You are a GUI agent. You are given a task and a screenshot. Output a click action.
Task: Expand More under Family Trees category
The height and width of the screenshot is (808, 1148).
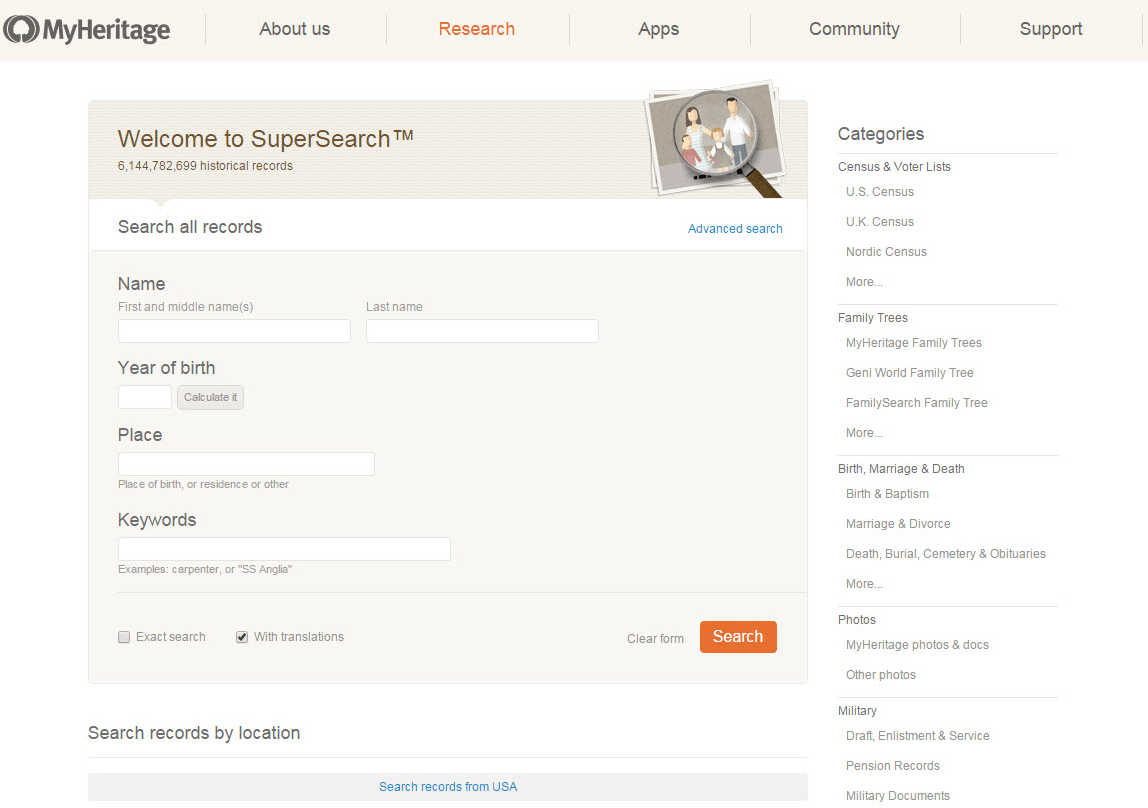coord(862,432)
